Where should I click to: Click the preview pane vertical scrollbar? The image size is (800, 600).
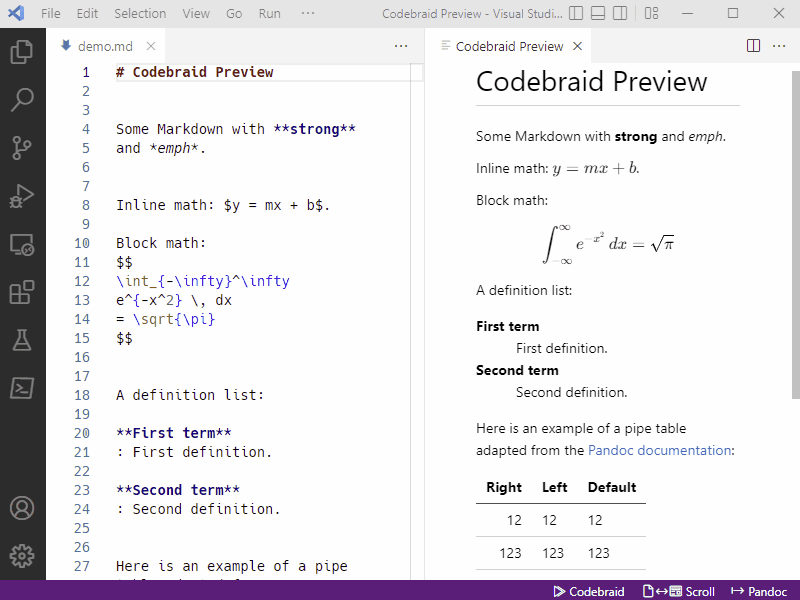(x=795, y=235)
